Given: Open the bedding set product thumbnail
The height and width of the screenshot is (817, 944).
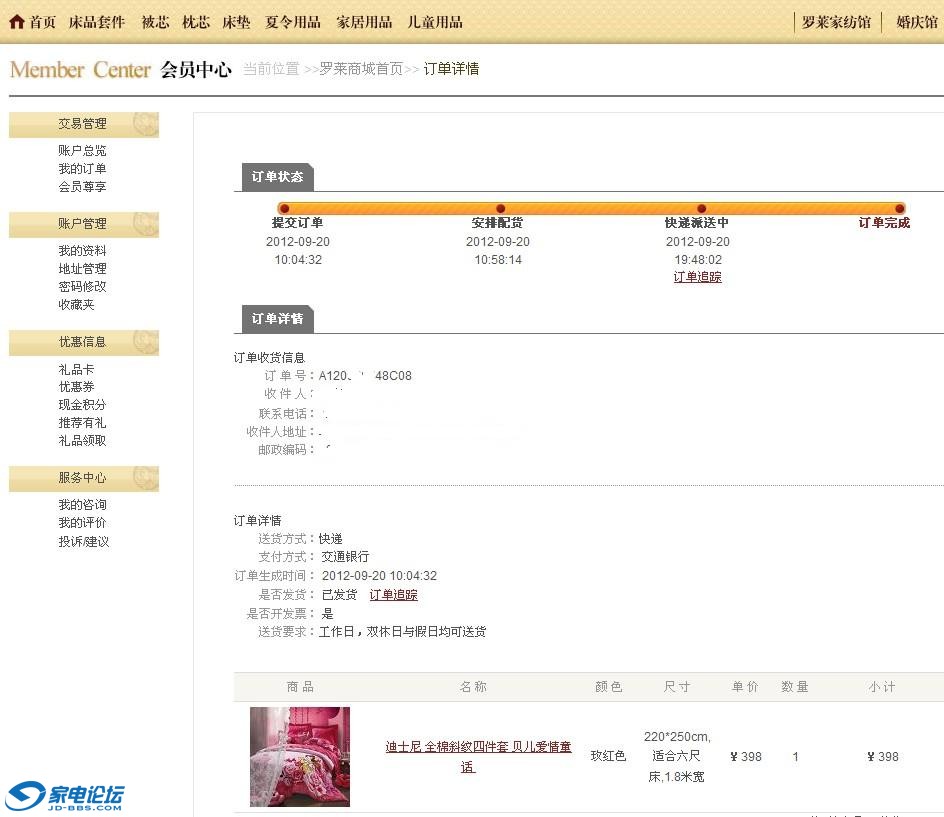Looking at the screenshot, I should tap(300, 756).
